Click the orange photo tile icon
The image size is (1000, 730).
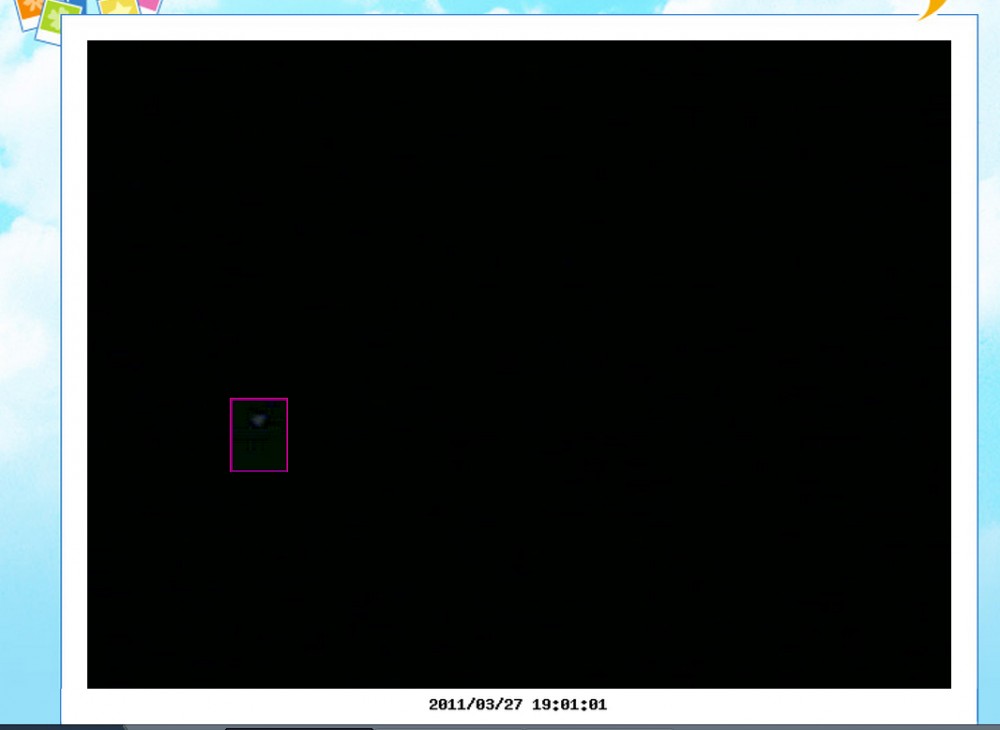click(30, 10)
